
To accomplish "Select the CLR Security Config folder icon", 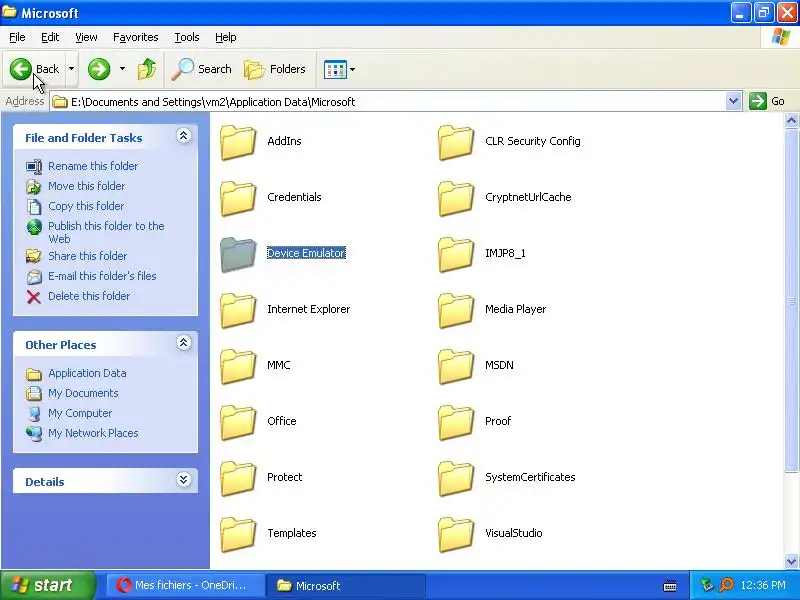I will point(456,142).
